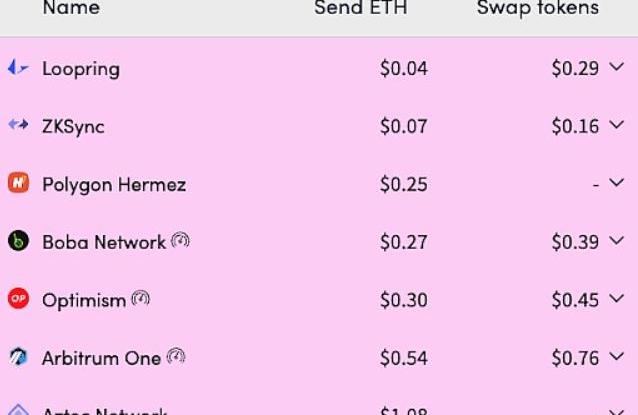Sort by the Name column header
Viewport: 638px width, 415px height.
click(x=71, y=9)
